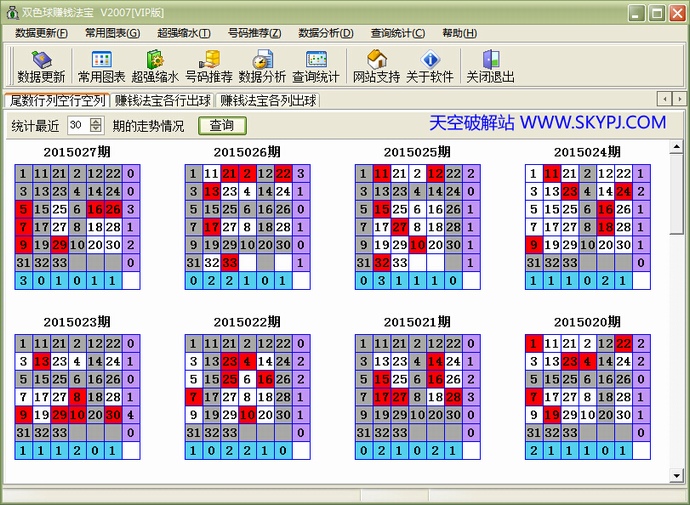Open the 数据更新(F) menu
The image size is (690, 505).
42,33
